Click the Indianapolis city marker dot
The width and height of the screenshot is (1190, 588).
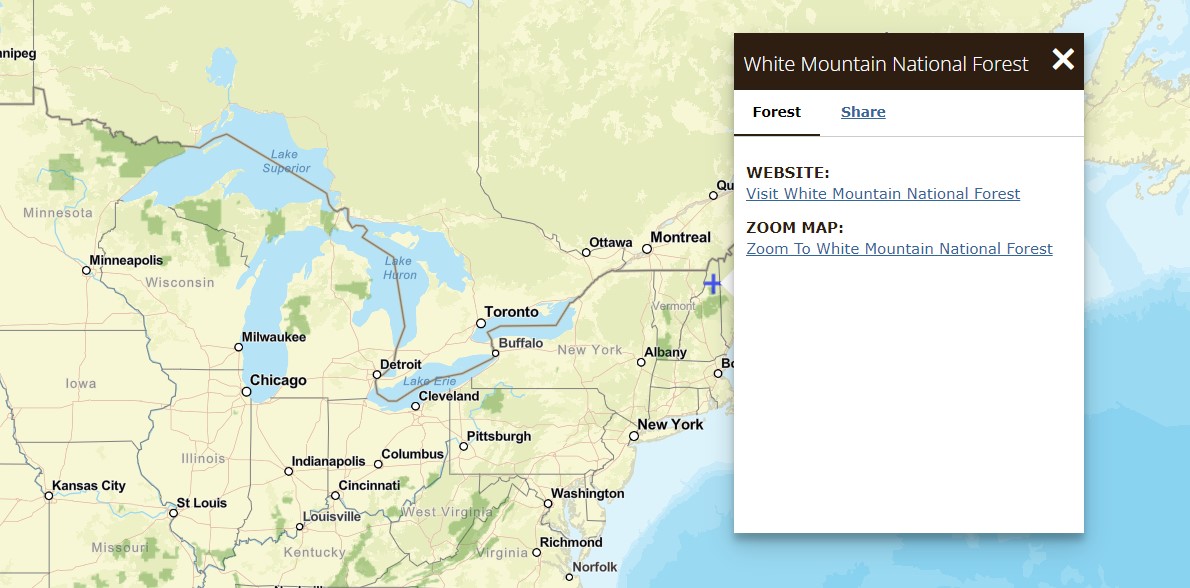coord(287,471)
